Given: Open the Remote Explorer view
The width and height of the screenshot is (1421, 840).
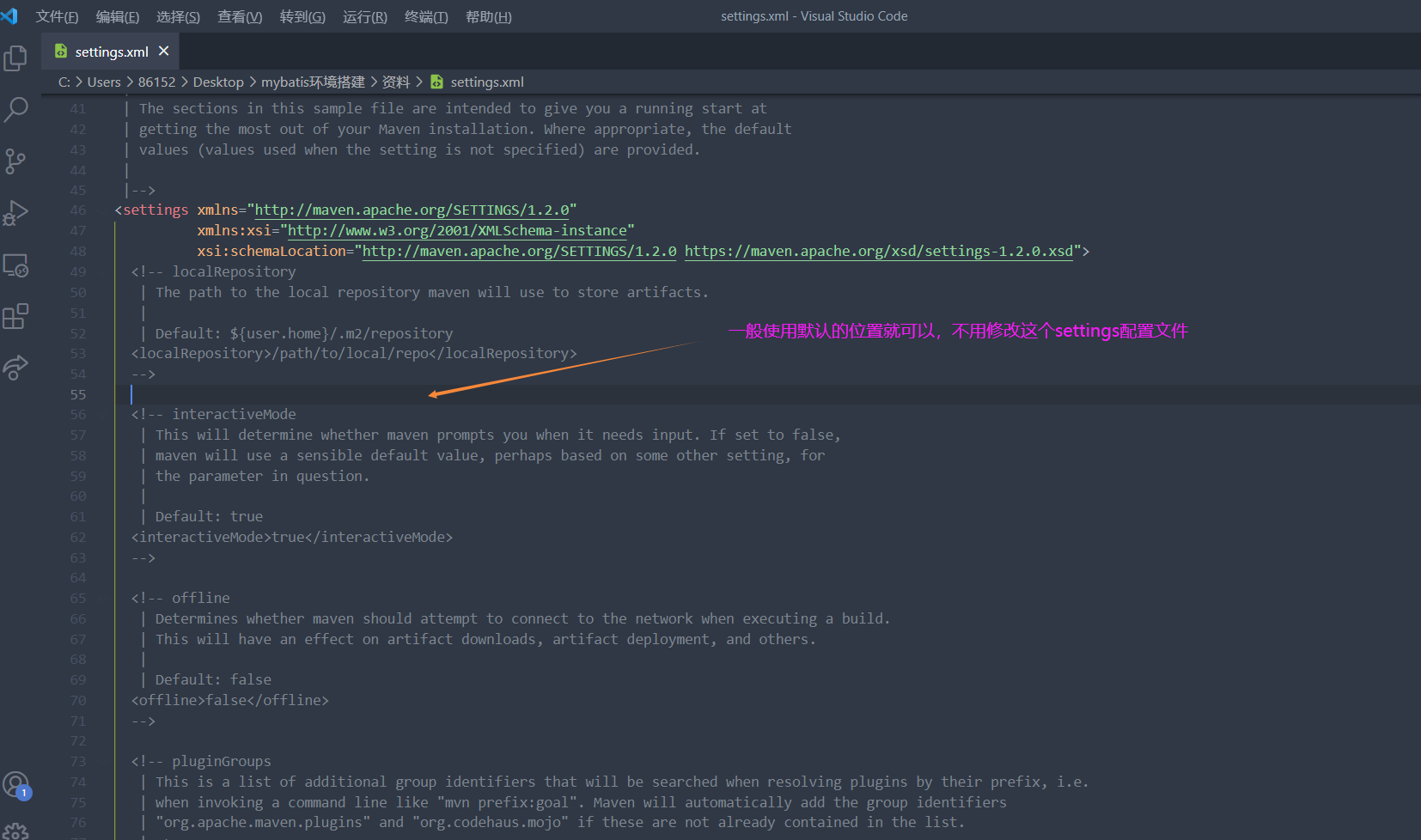Looking at the screenshot, I should pyautogui.click(x=15, y=265).
